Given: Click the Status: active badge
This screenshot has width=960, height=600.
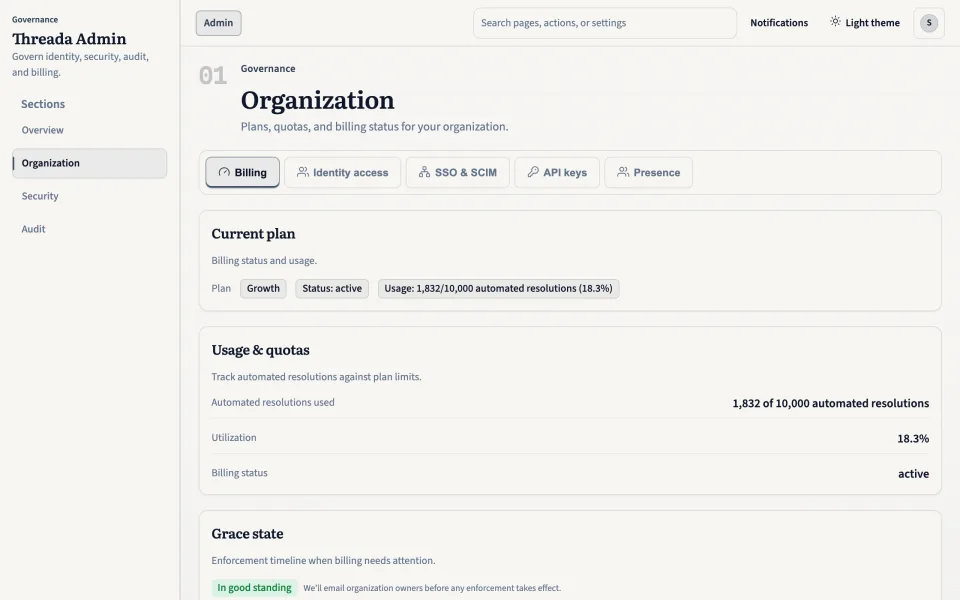Looking at the screenshot, I should coord(332,288).
